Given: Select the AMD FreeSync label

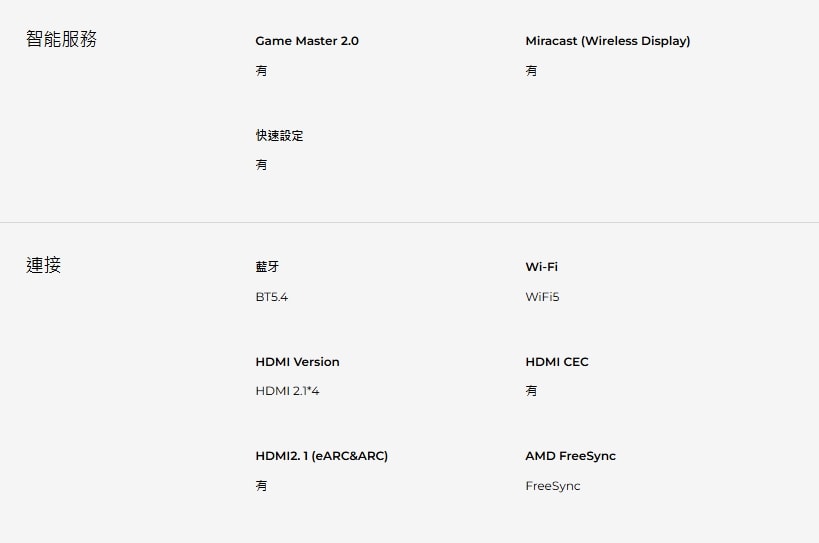Looking at the screenshot, I should (570, 456).
